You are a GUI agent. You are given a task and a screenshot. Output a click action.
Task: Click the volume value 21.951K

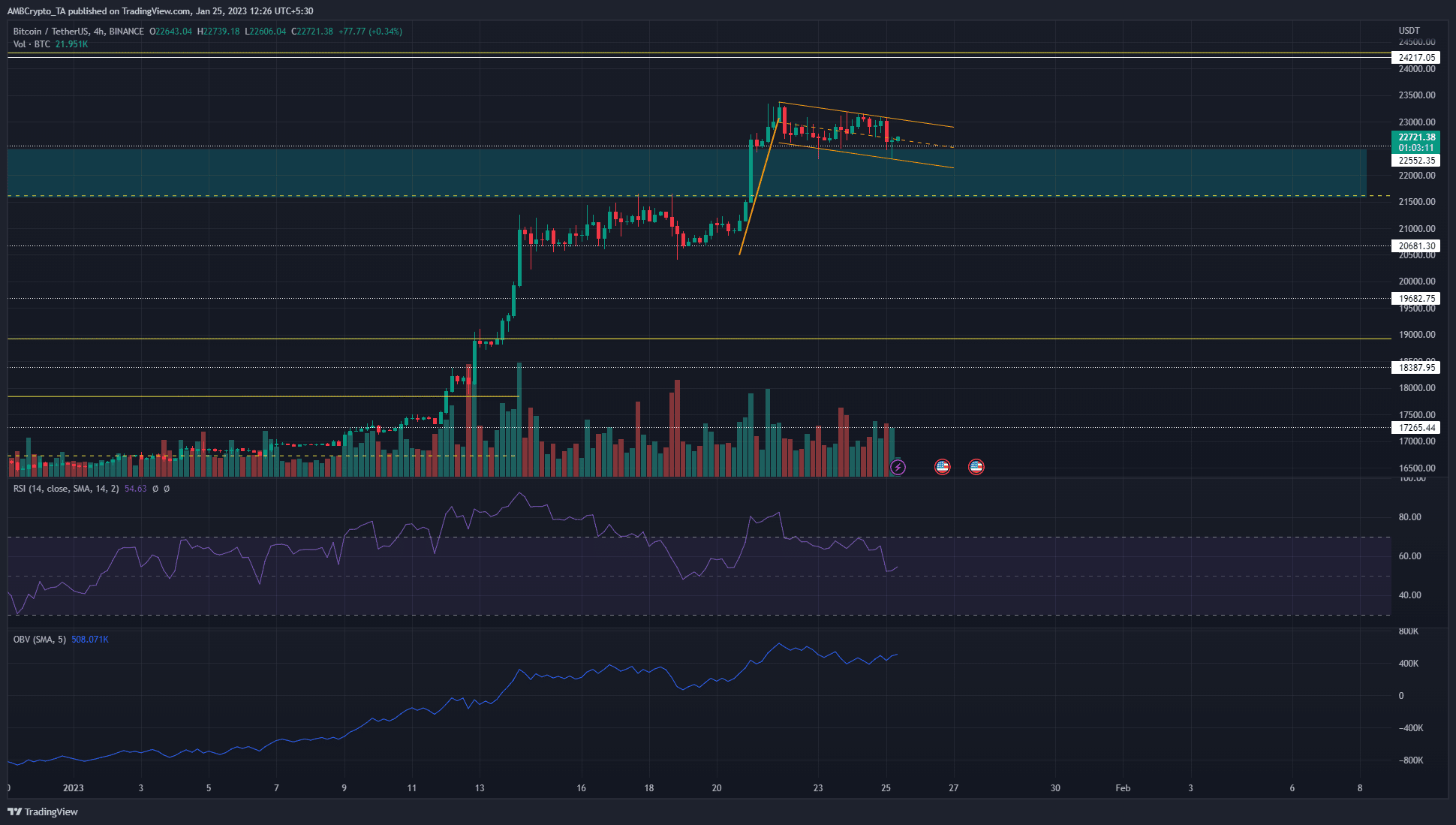(x=71, y=44)
